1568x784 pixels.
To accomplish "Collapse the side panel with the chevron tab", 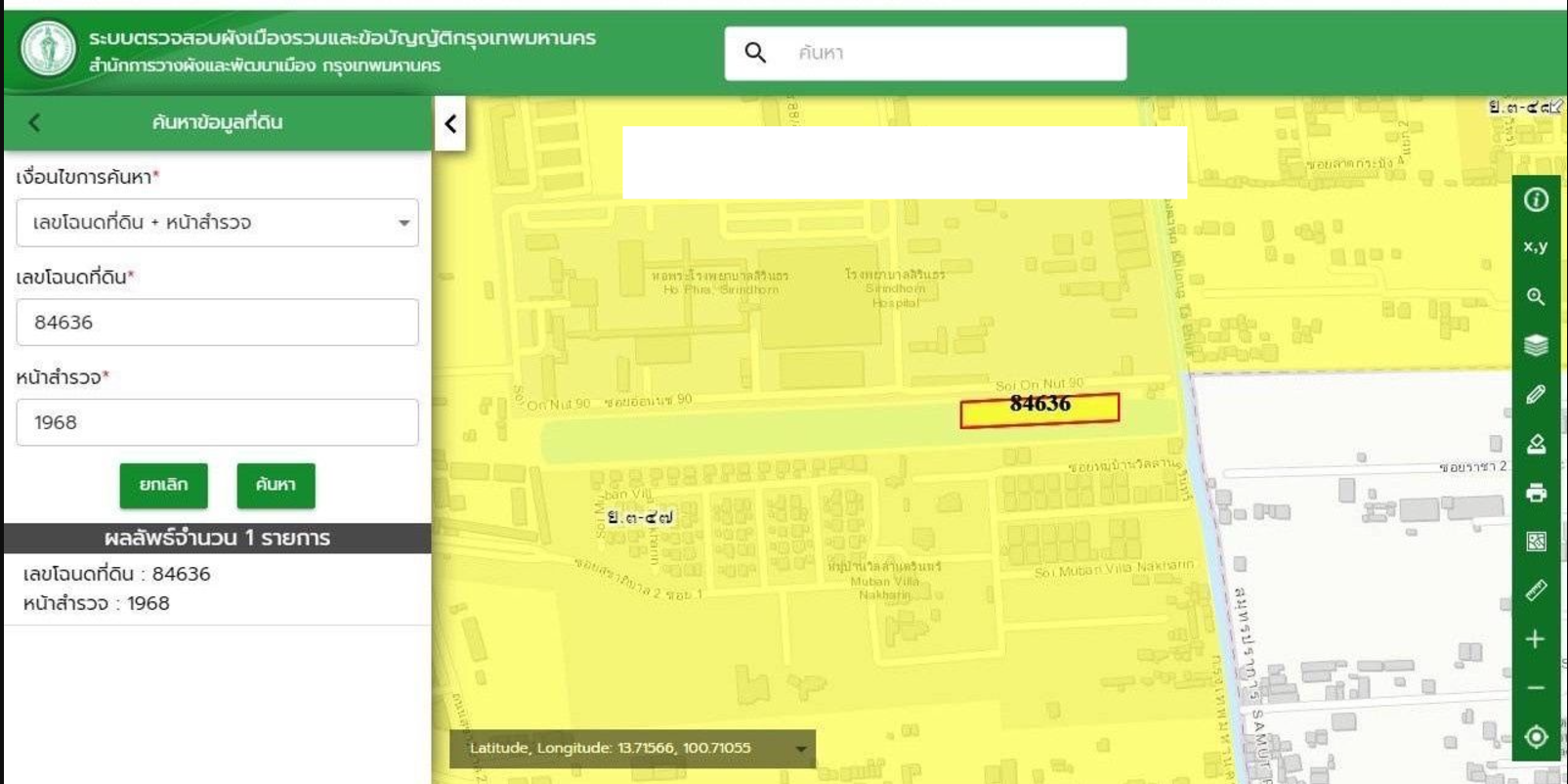I will (x=450, y=124).
